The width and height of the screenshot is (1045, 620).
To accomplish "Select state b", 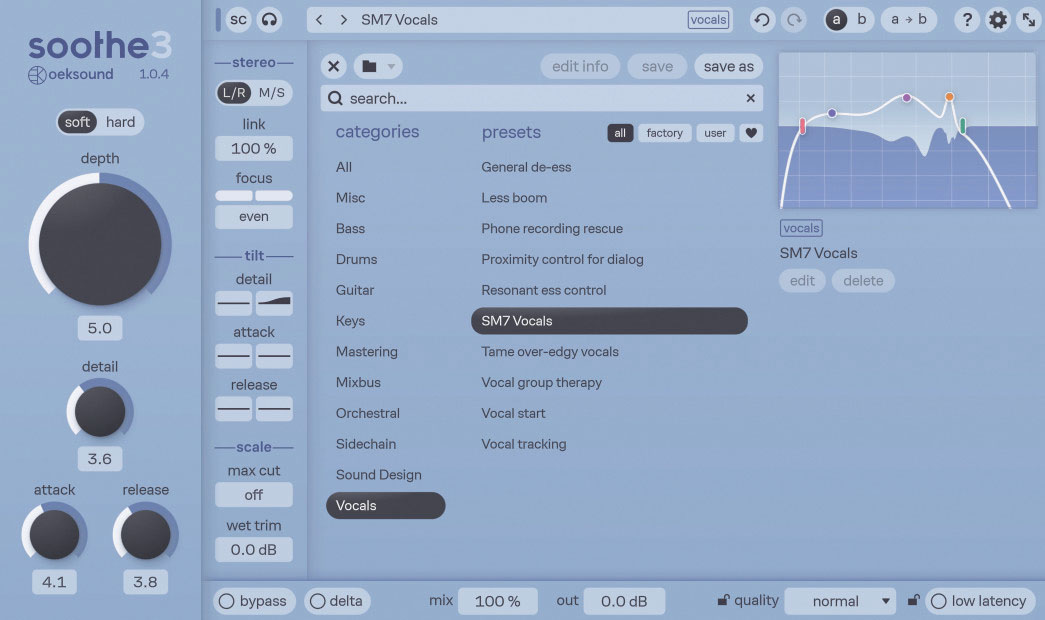I will (x=862, y=20).
